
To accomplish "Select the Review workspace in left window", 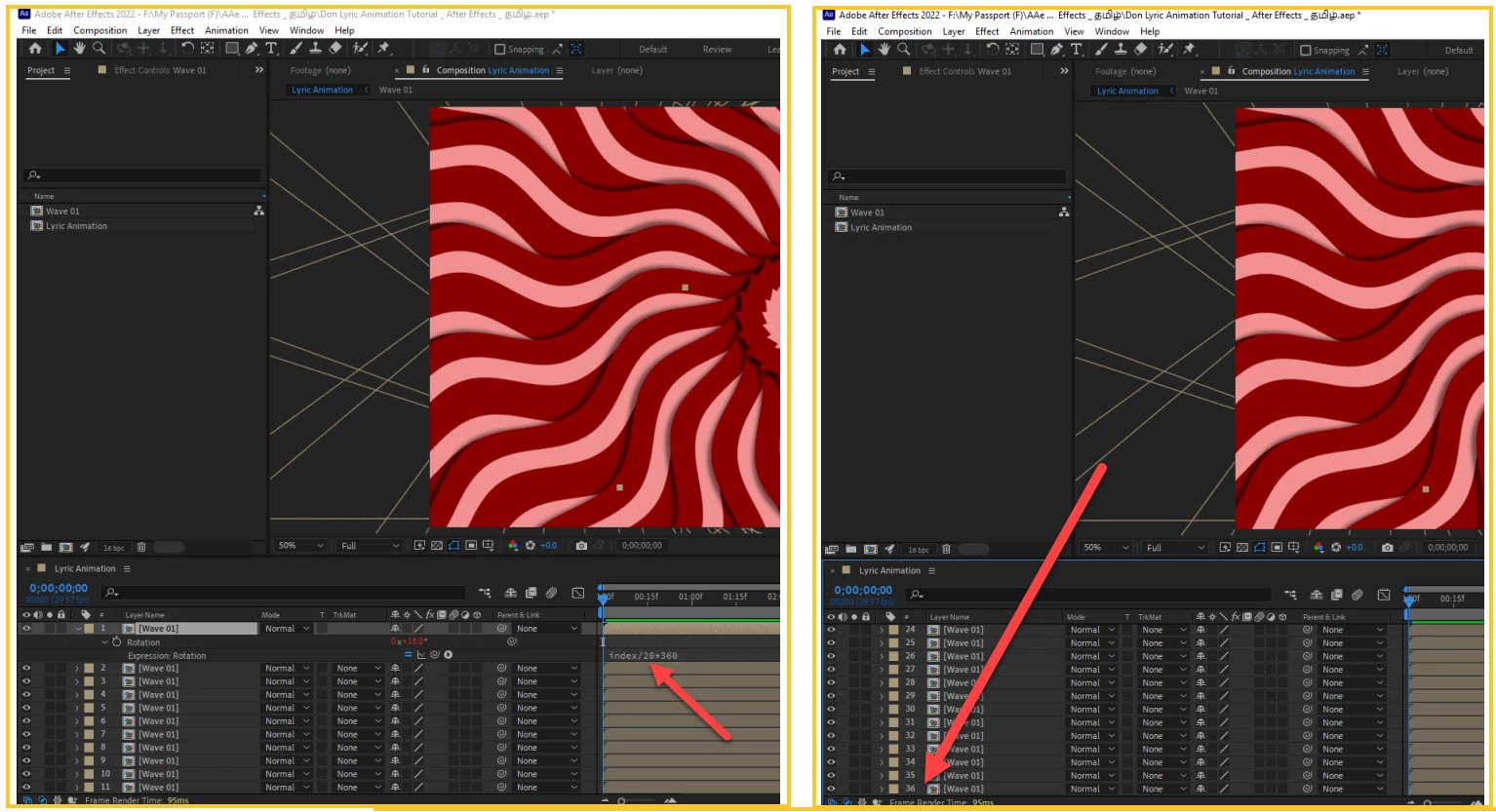I will click(x=717, y=50).
